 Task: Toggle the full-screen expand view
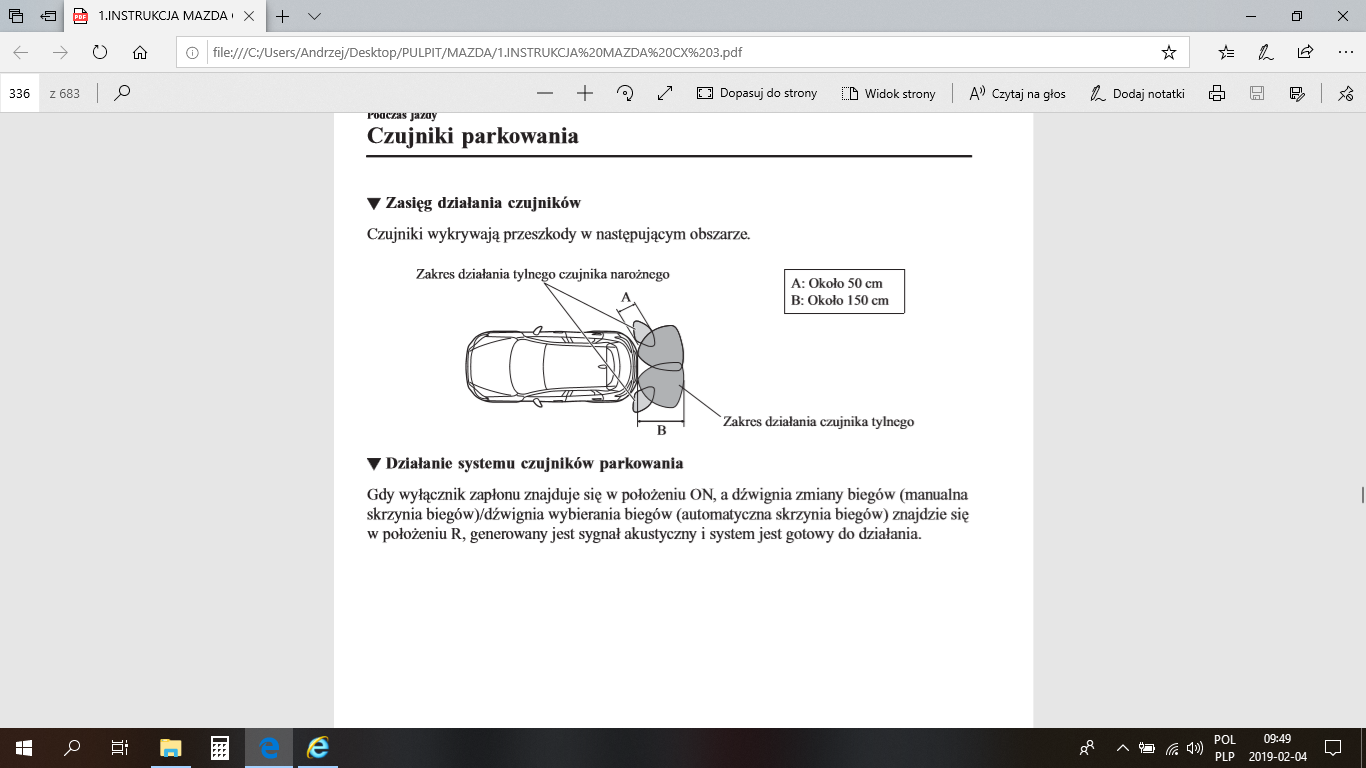coord(665,93)
